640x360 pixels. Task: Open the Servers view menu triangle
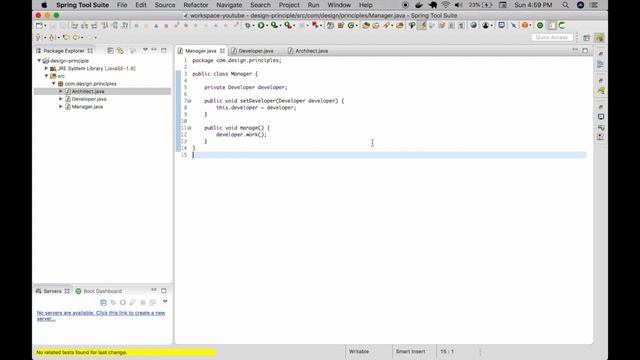(x=165, y=302)
